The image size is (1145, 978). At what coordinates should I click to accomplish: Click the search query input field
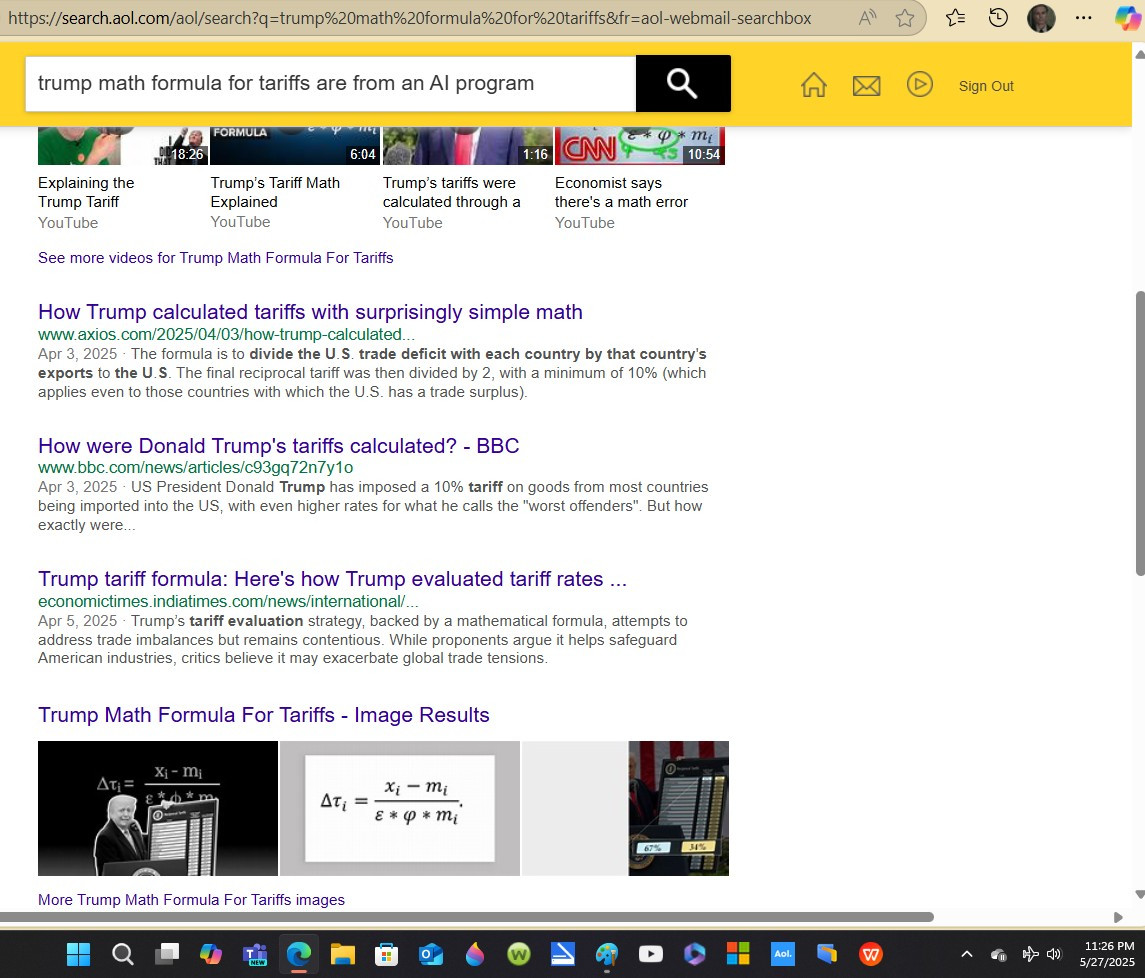click(330, 83)
